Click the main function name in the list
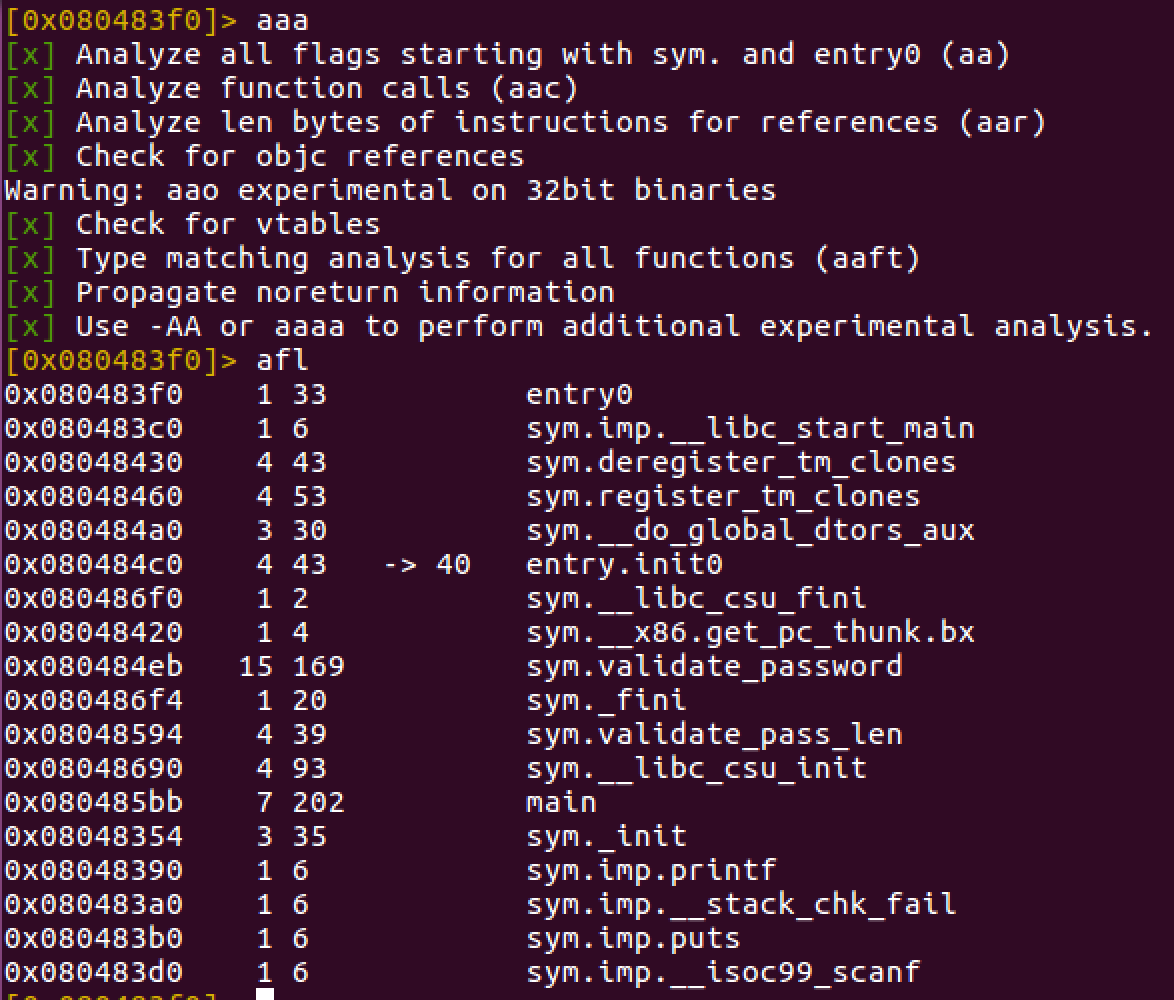This screenshot has height=1000, width=1174. click(x=561, y=802)
